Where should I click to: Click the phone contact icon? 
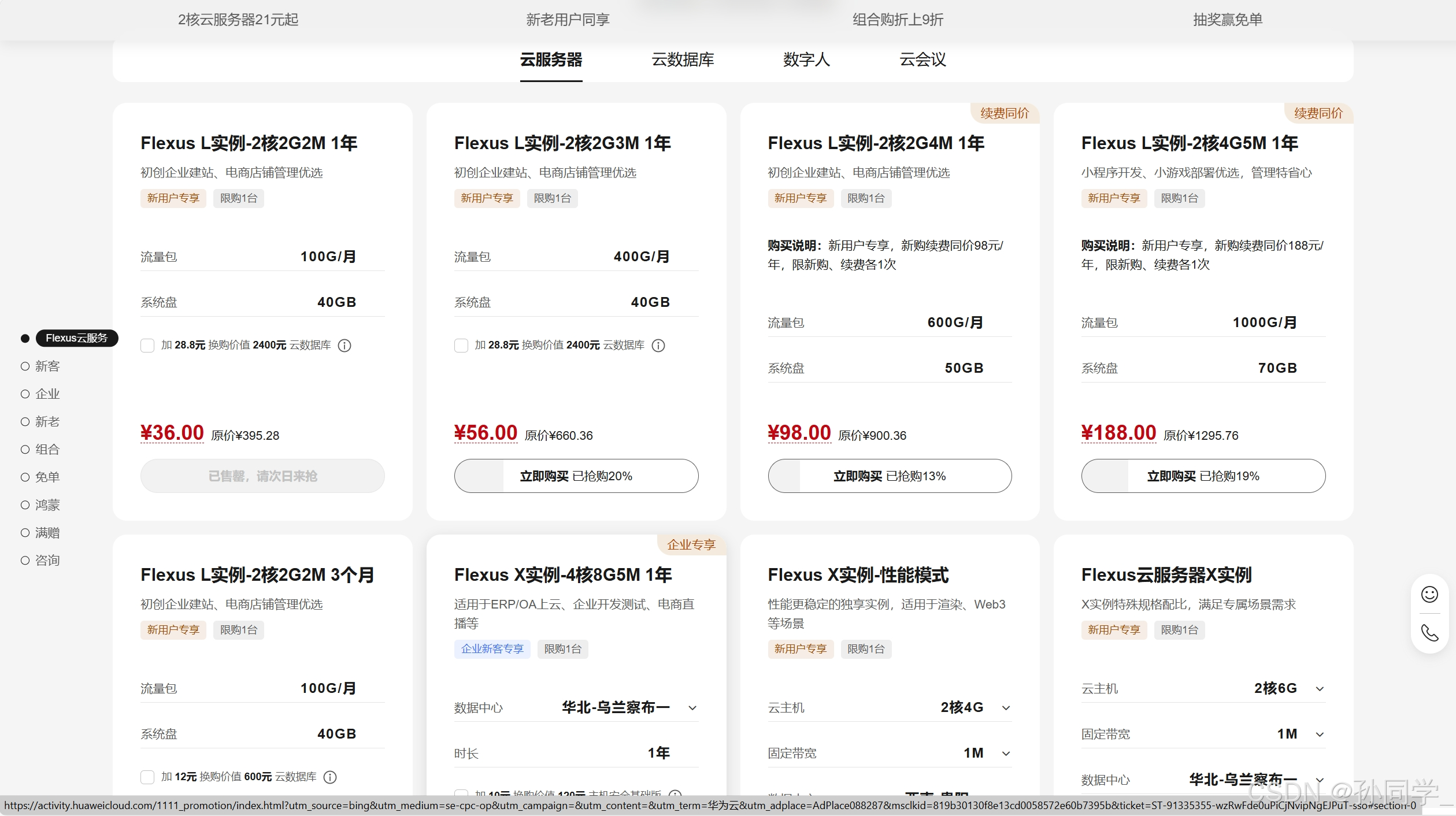click(x=1429, y=633)
